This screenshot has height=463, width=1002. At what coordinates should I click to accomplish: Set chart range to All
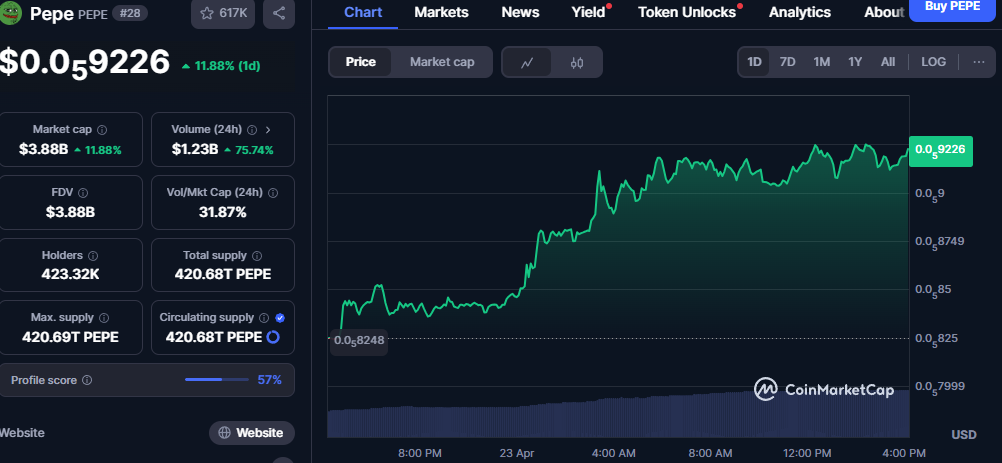point(888,62)
